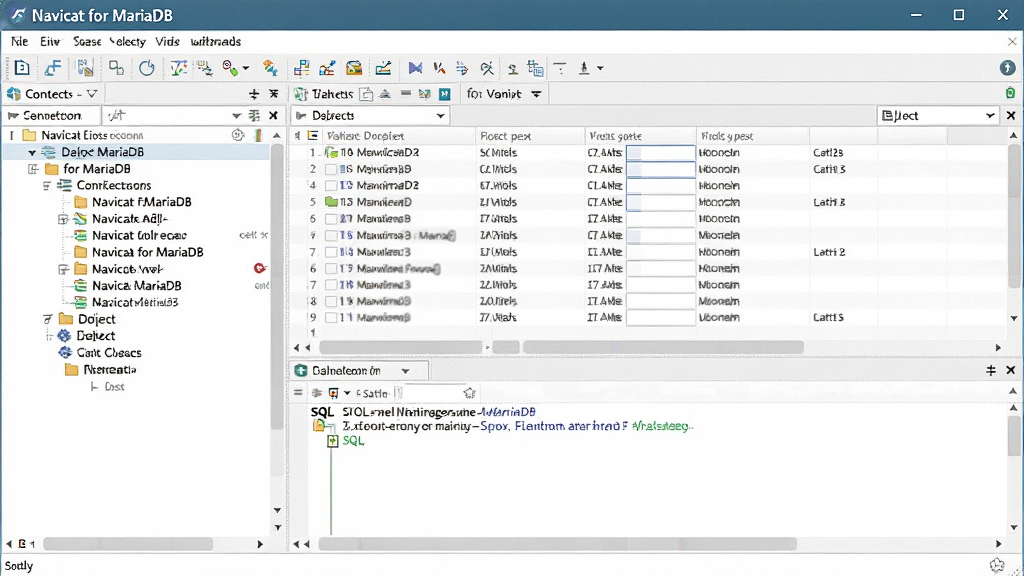Screen dimensions: 1024x576
Task: Click the pin icon in lower panel header
Action: [x=991, y=370]
